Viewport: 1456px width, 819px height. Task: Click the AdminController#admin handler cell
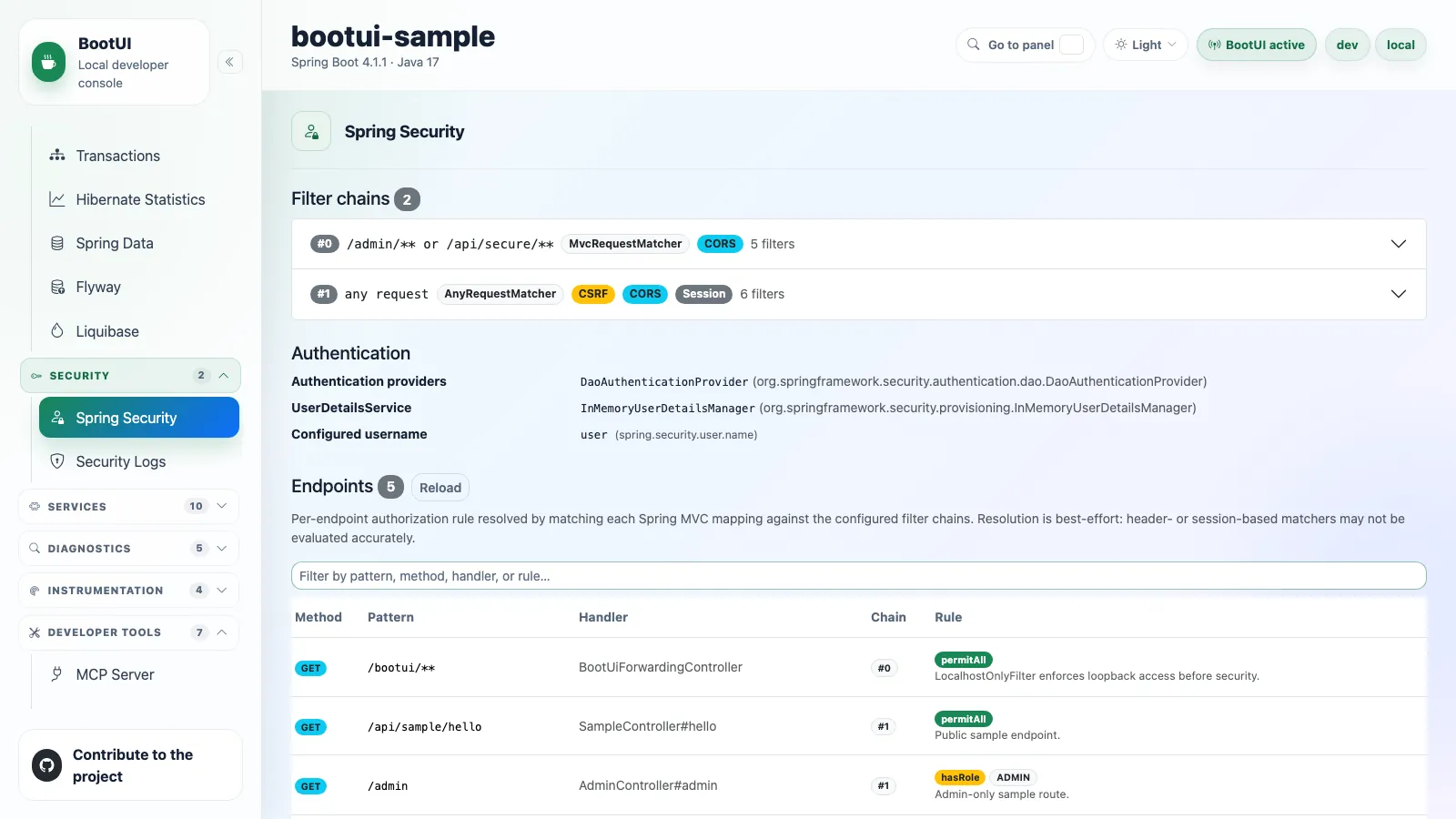(x=648, y=785)
